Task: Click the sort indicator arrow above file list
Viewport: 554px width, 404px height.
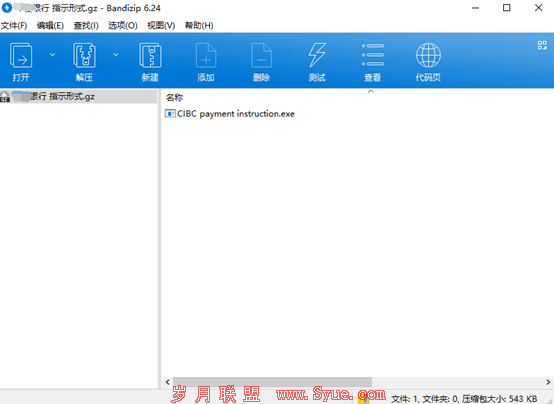Action: 371,92
